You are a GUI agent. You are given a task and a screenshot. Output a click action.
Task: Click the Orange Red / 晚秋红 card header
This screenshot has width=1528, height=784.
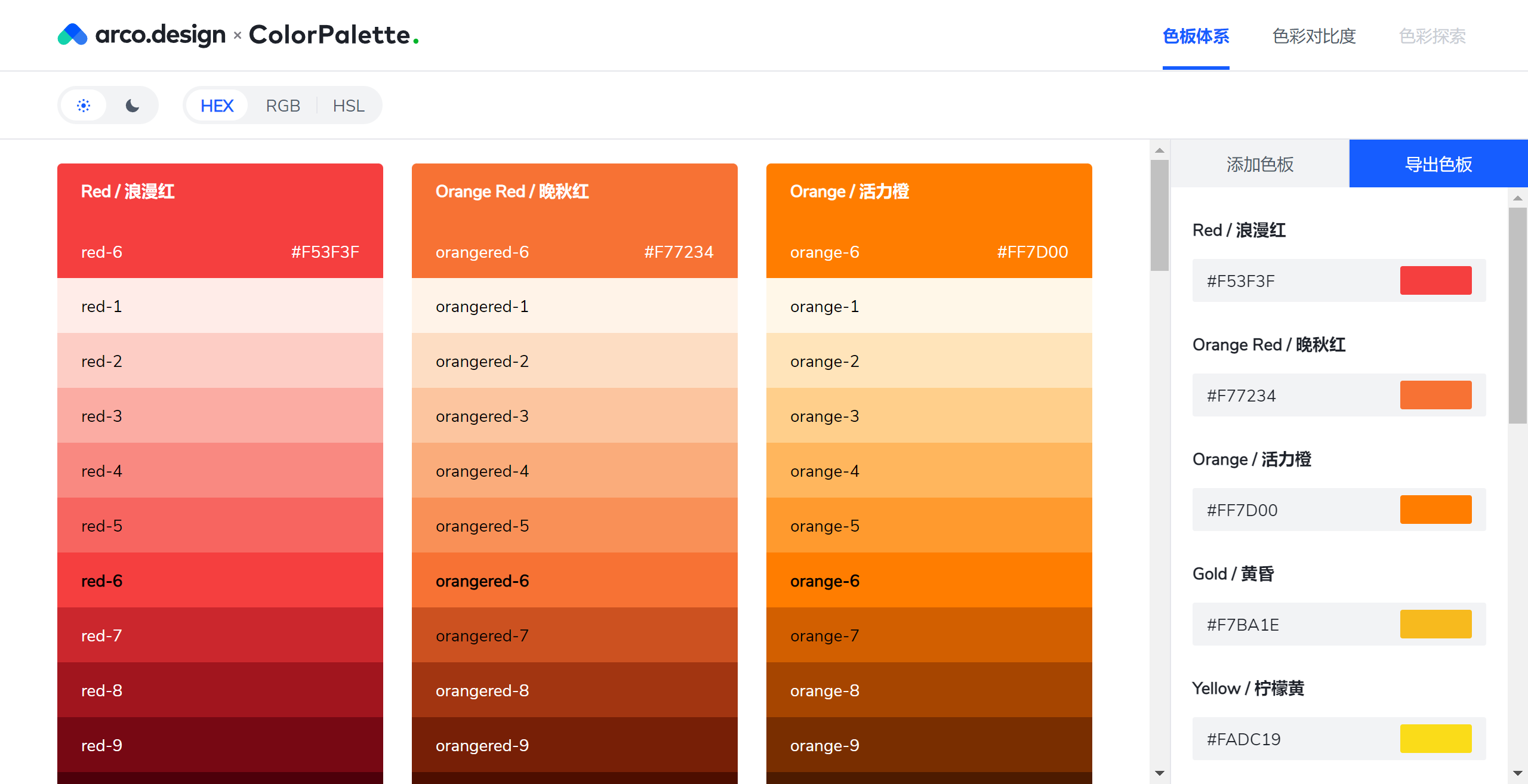[575, 221]
